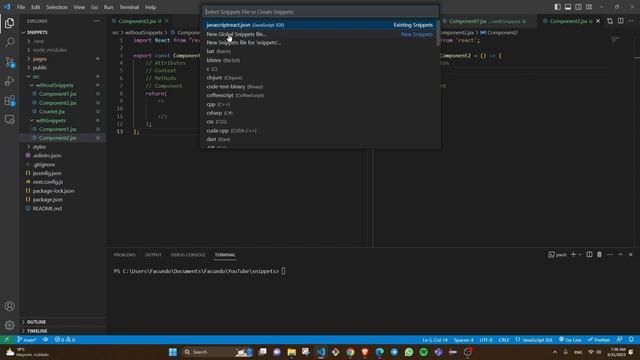Image resolution: width=640 pixels, height=360 pixels.
Task: Kill the terminal with the trash icon
Action: pos(599,254)
